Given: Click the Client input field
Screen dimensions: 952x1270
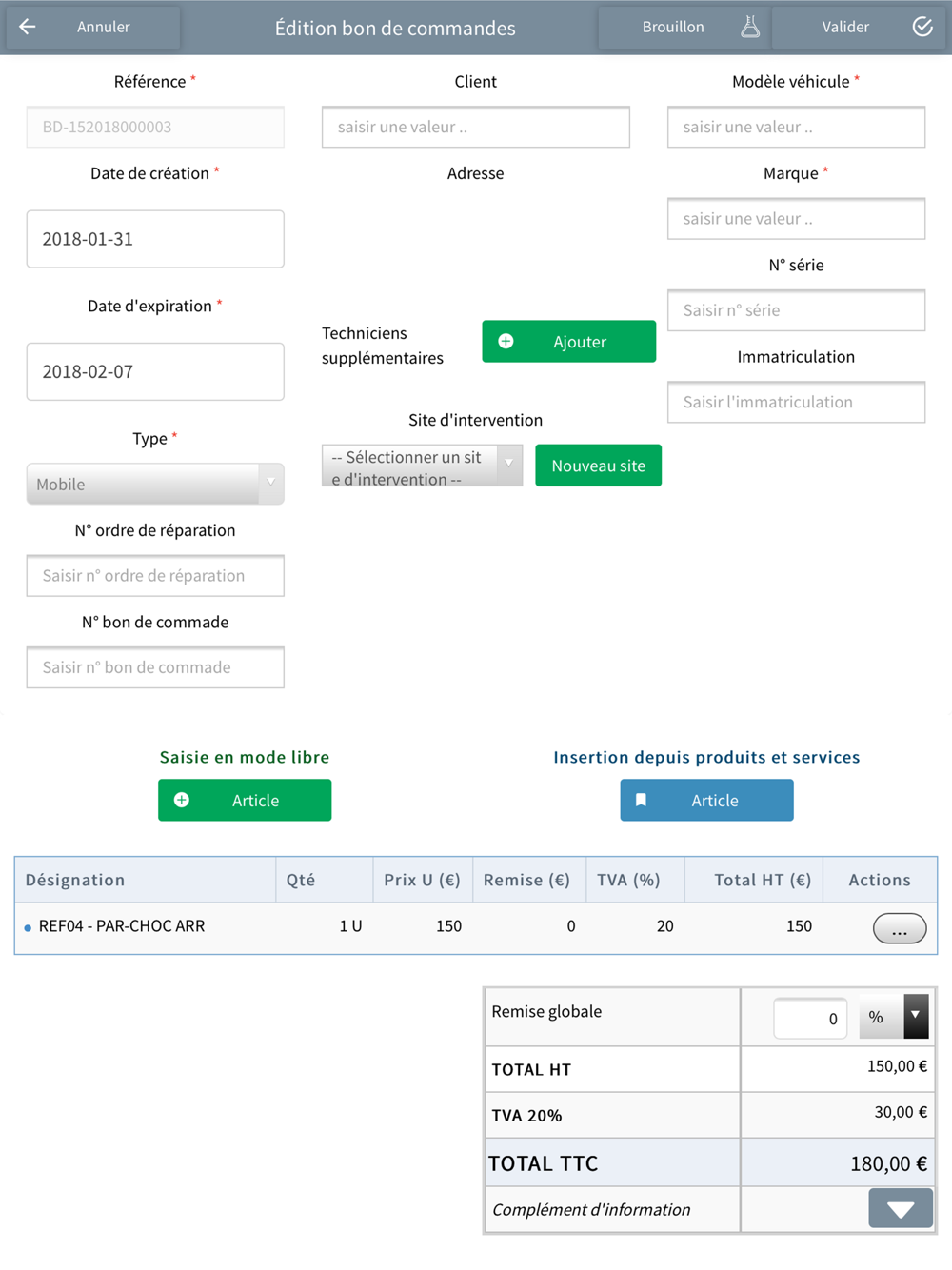Looking at the screenshot, I should [476, 127].
